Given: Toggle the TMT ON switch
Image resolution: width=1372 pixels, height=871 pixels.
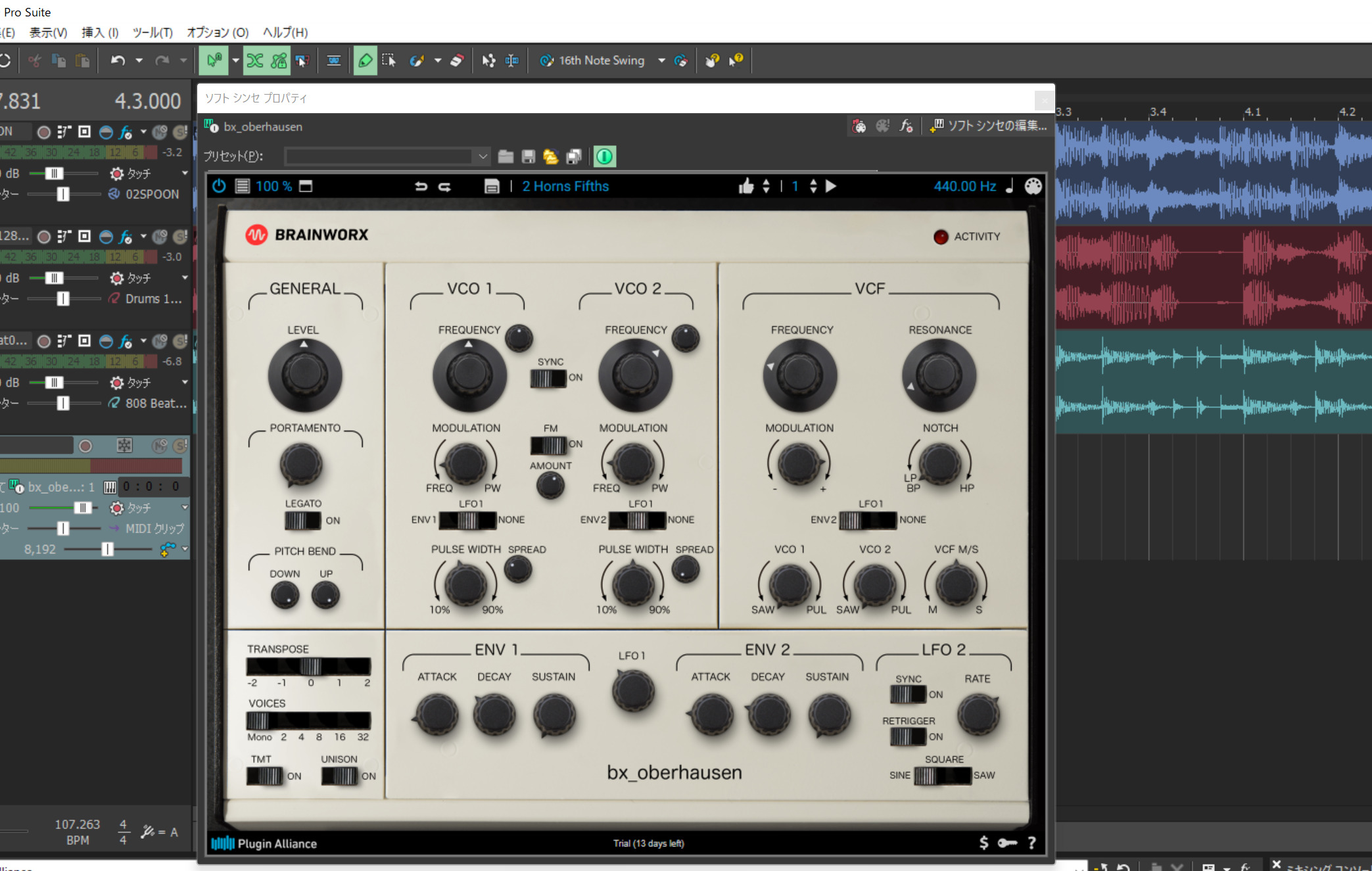Looking at the screenshot, I should [x=264, y=776].
